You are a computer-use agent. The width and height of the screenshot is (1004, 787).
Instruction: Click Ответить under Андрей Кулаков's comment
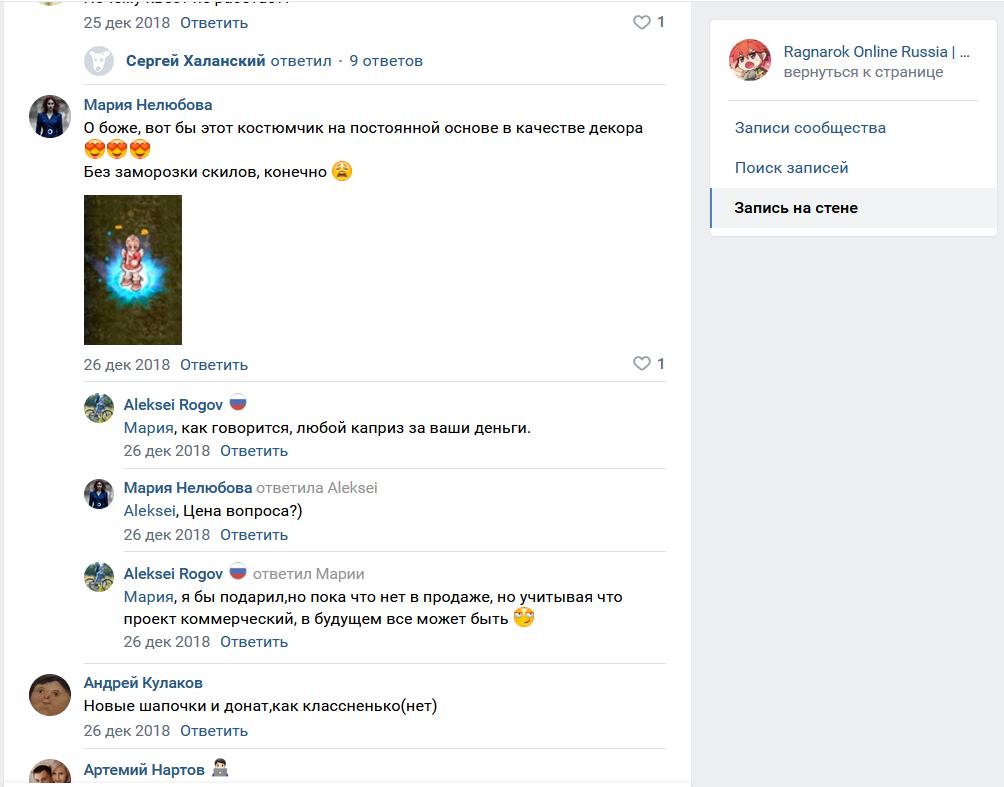point(214,731)
